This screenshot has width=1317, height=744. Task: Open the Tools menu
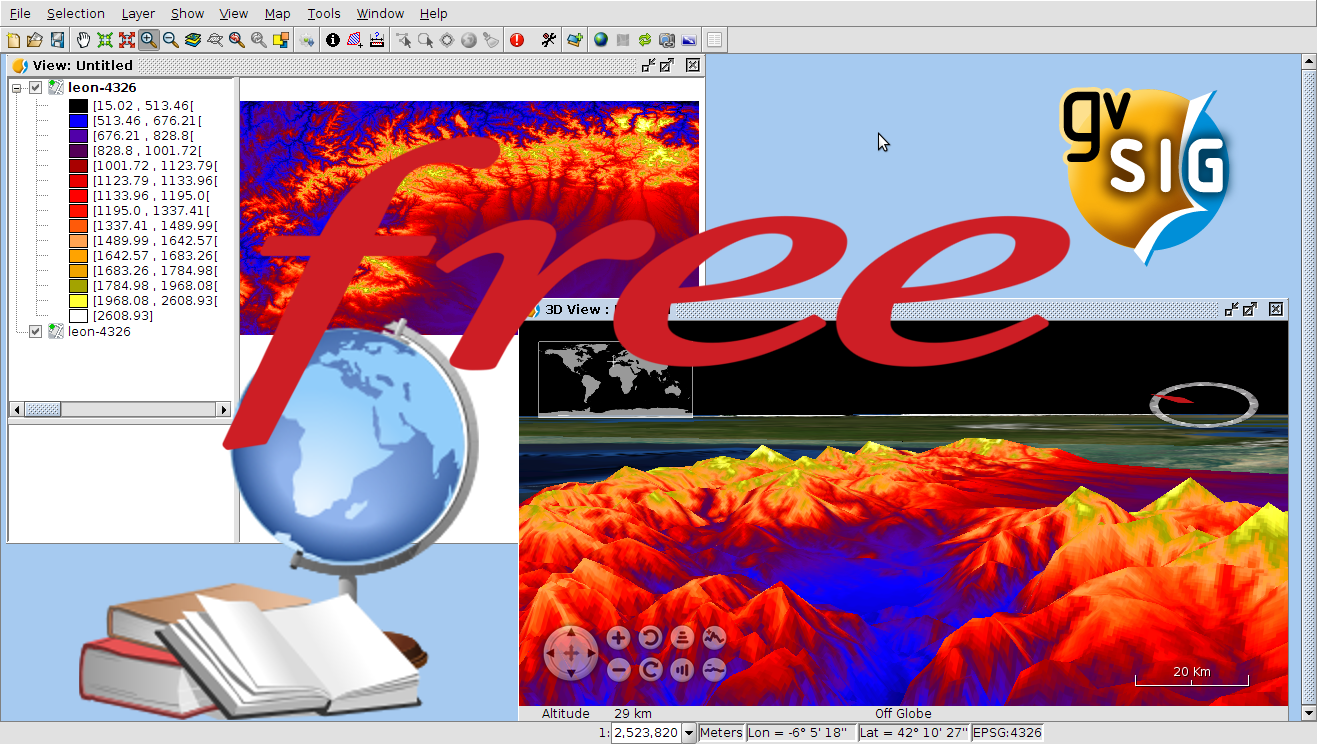323,14
